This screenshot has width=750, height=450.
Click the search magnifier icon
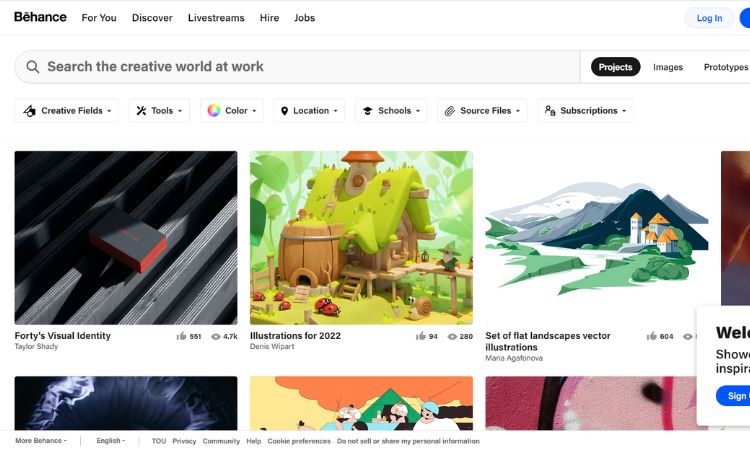coord(33,66)
